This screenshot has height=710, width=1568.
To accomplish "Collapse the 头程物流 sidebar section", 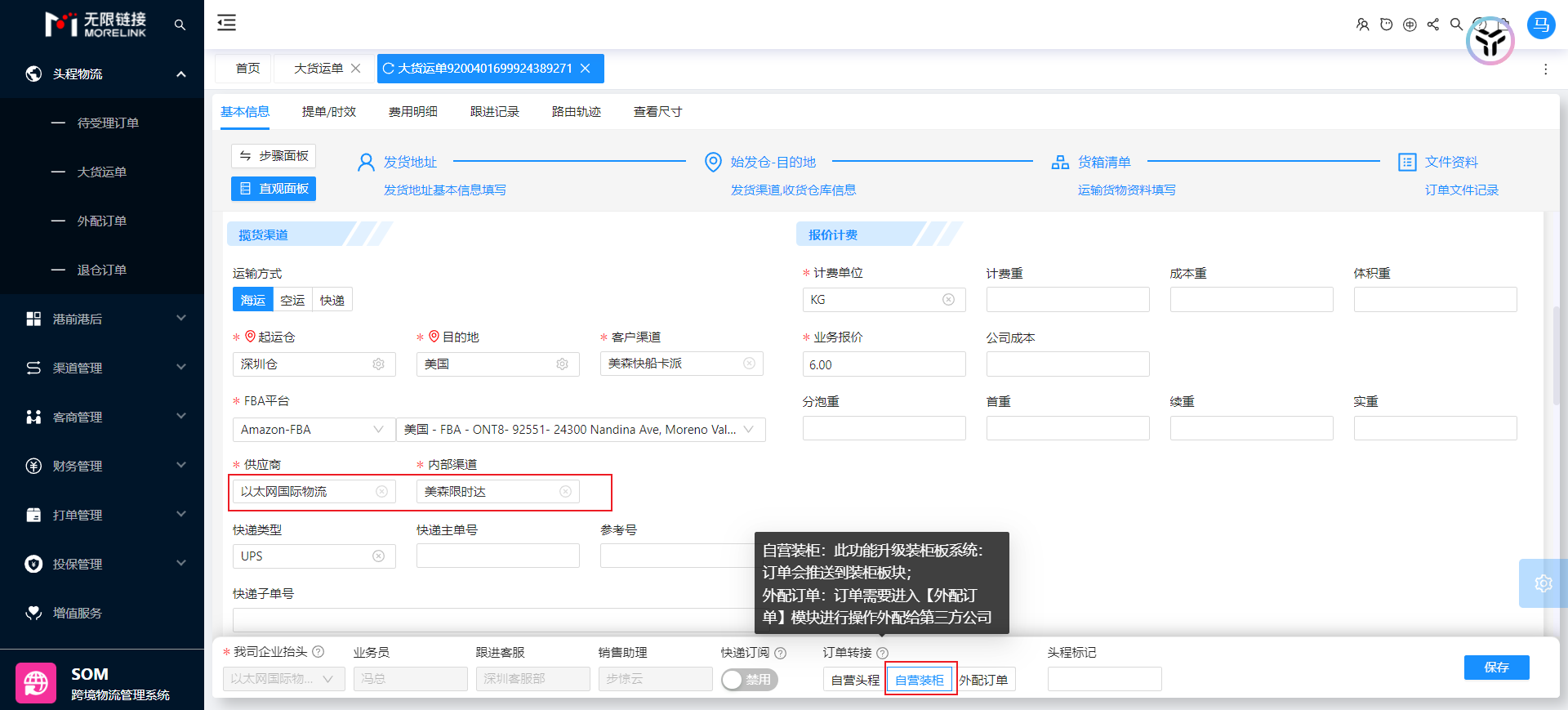I will click(x=102, y=74).
